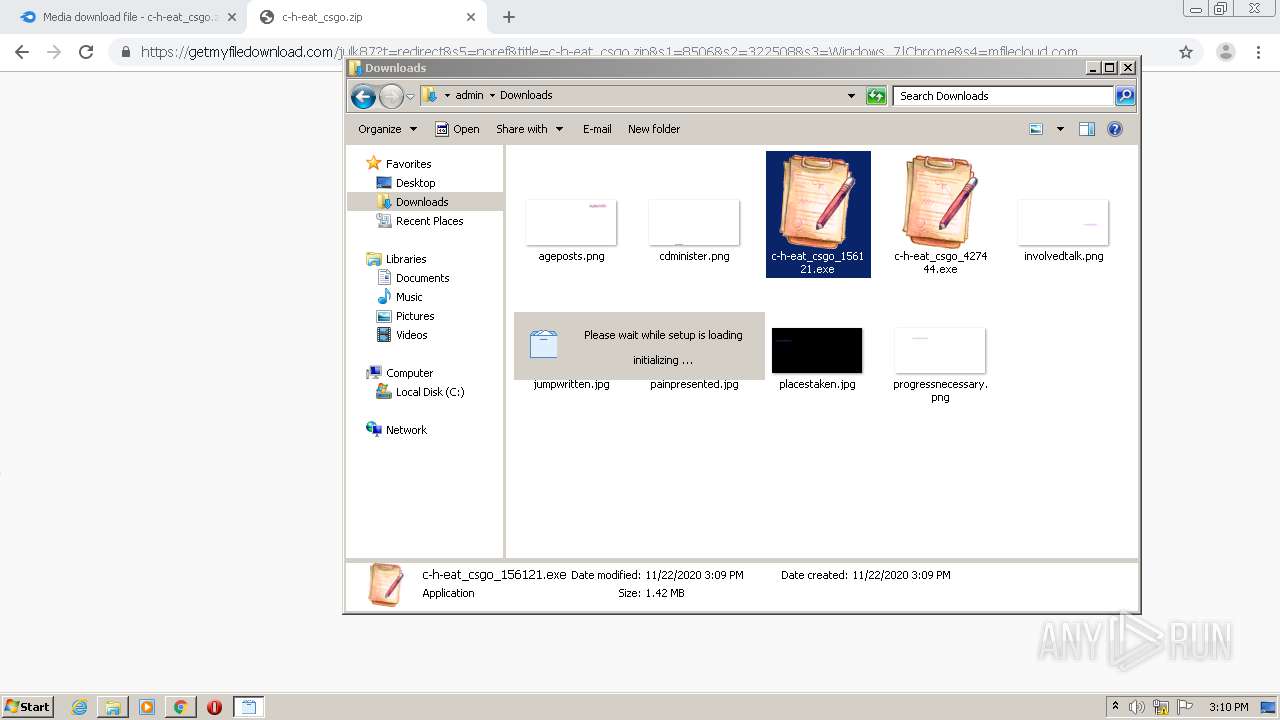Select Local Disk (C:)
Image resolution: width=1280 pixels, height=720 pixels.
420,392
